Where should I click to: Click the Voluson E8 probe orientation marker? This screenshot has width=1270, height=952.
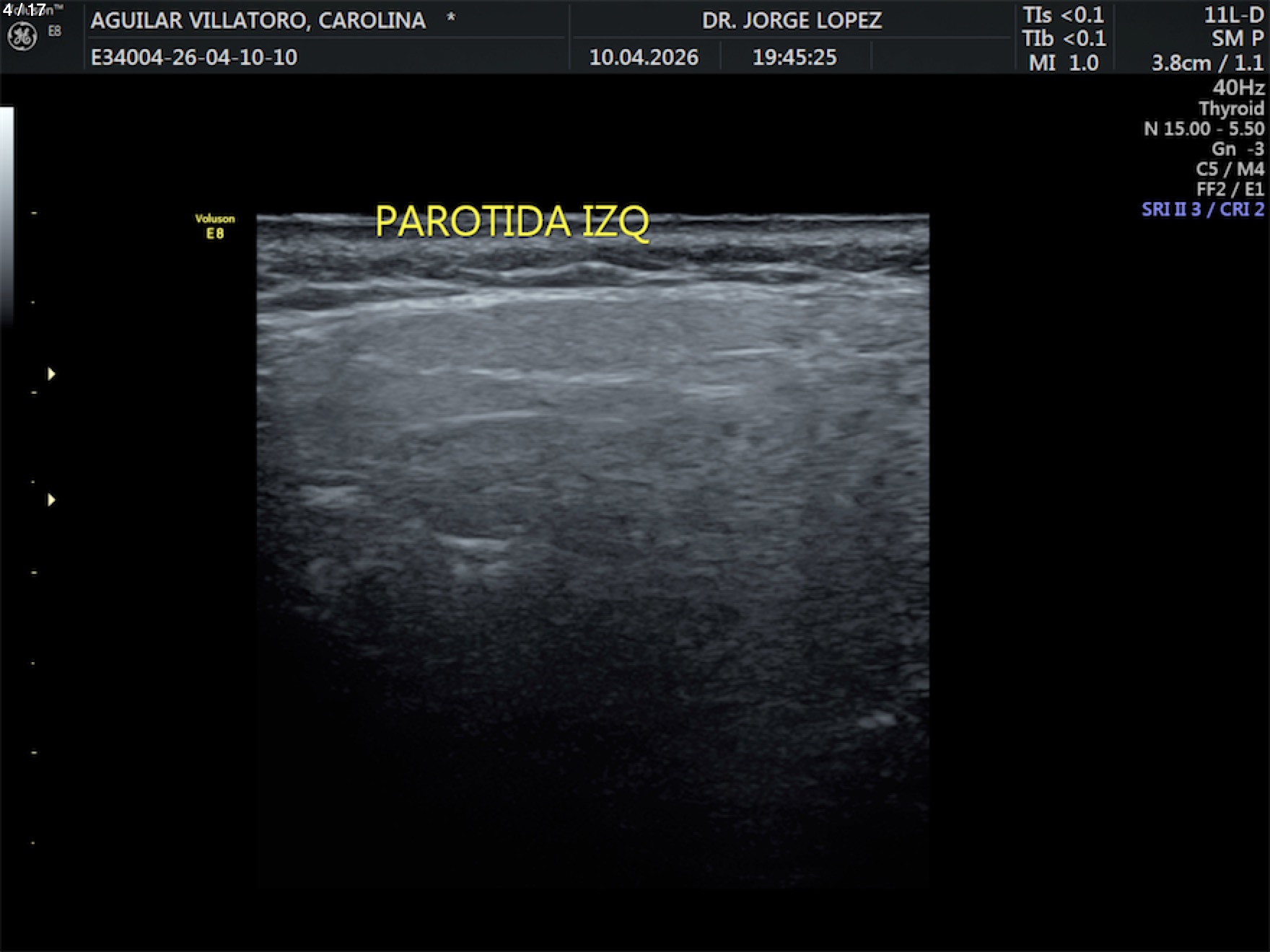tap(214, 226)
